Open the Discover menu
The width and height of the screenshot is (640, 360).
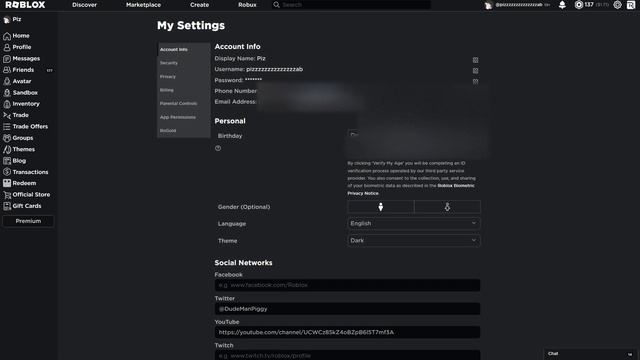click(84, 5)
